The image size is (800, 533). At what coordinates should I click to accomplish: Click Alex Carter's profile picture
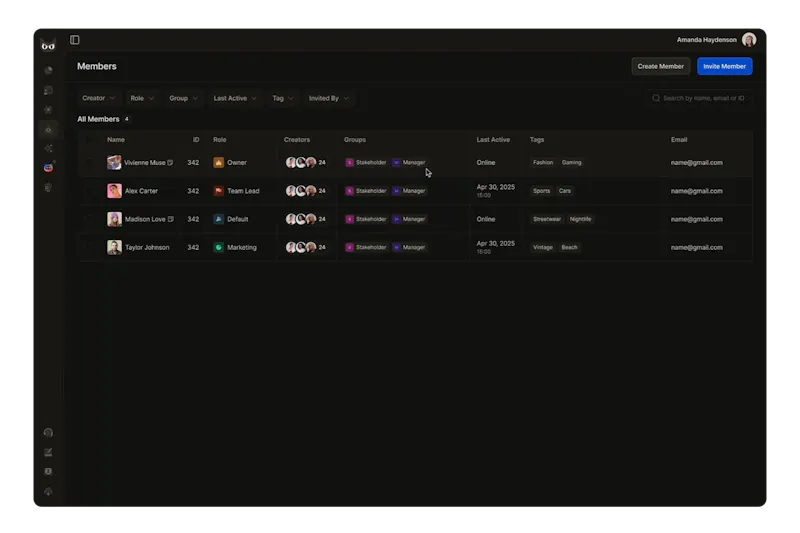tap(114, 191)
